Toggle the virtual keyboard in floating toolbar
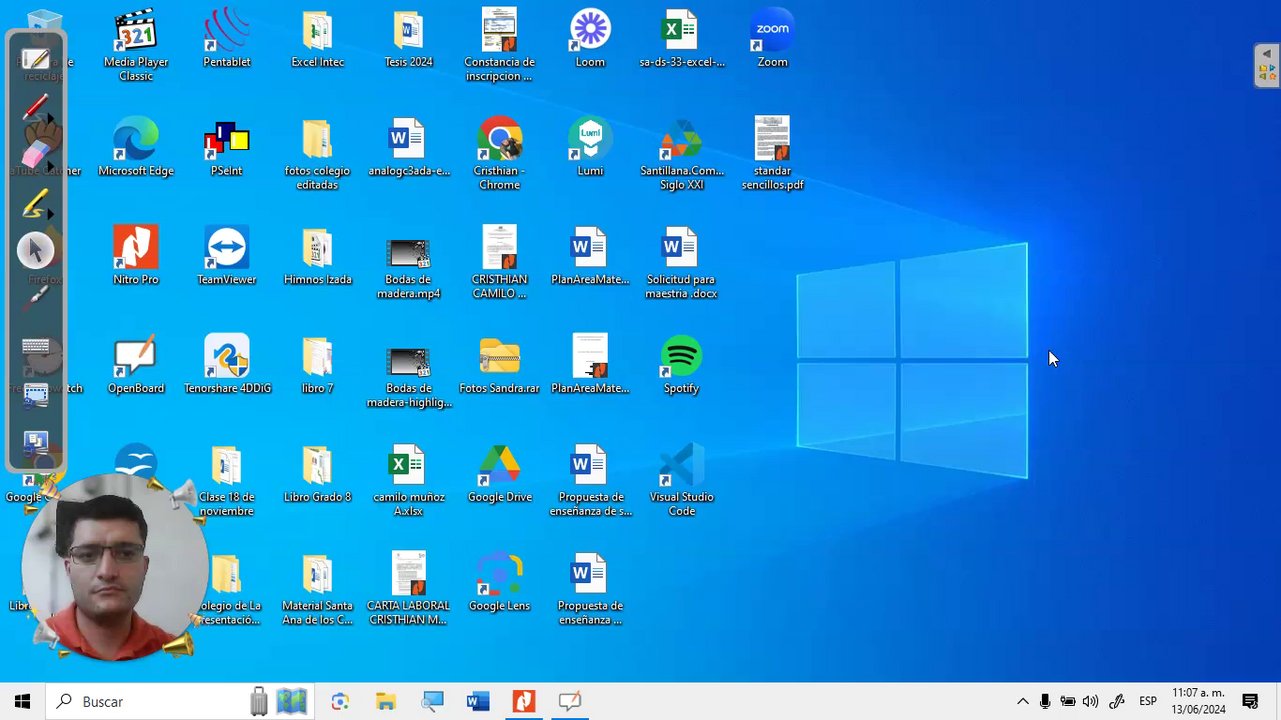Screen dimensions: 1281x720 point(35,346)
